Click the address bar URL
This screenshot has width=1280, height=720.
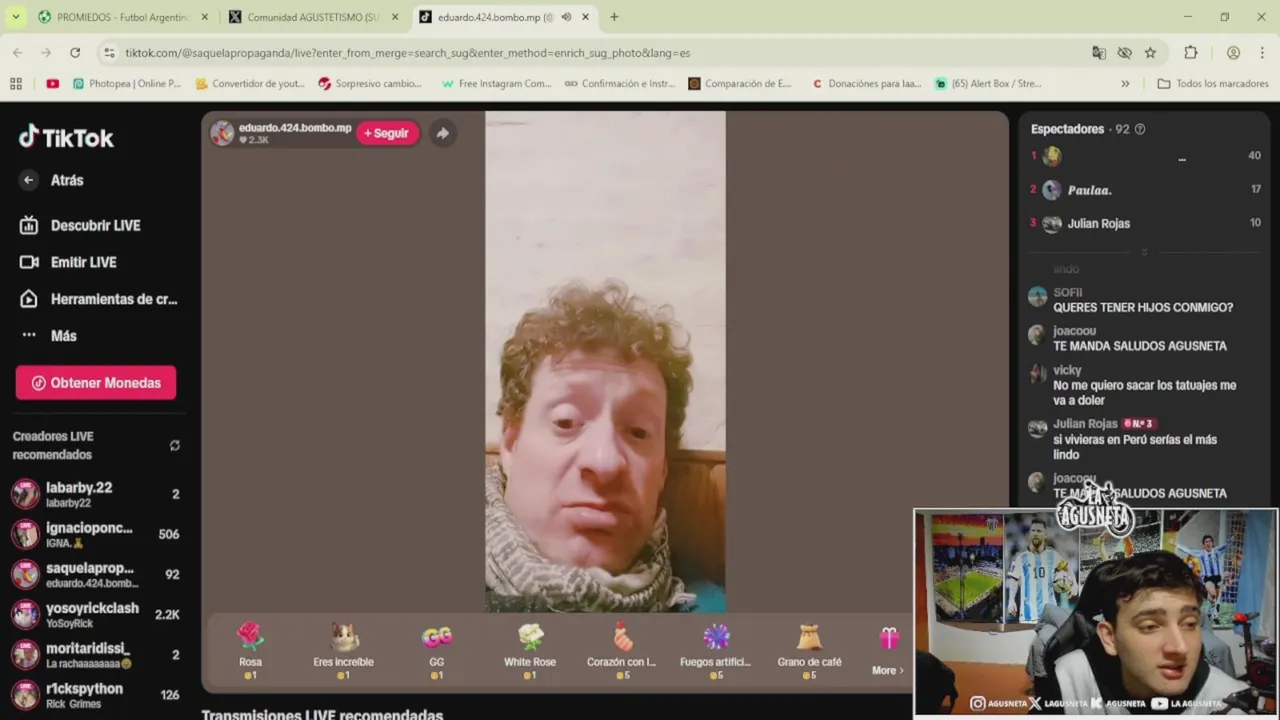coord(407,53)
